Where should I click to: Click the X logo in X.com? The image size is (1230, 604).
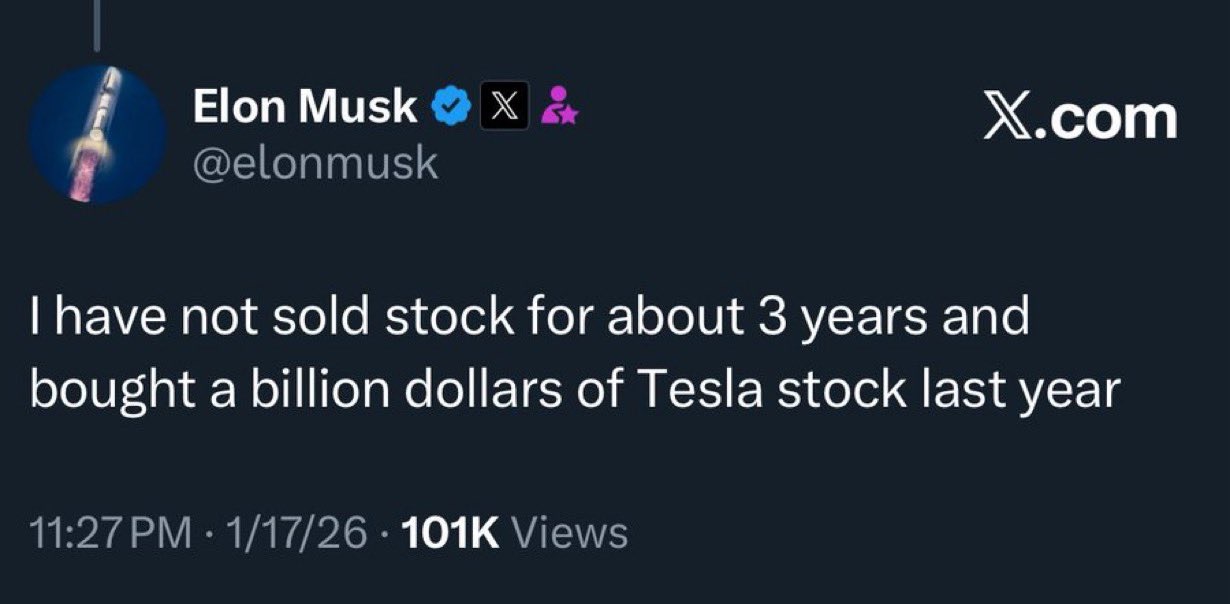pos(1007,117)
